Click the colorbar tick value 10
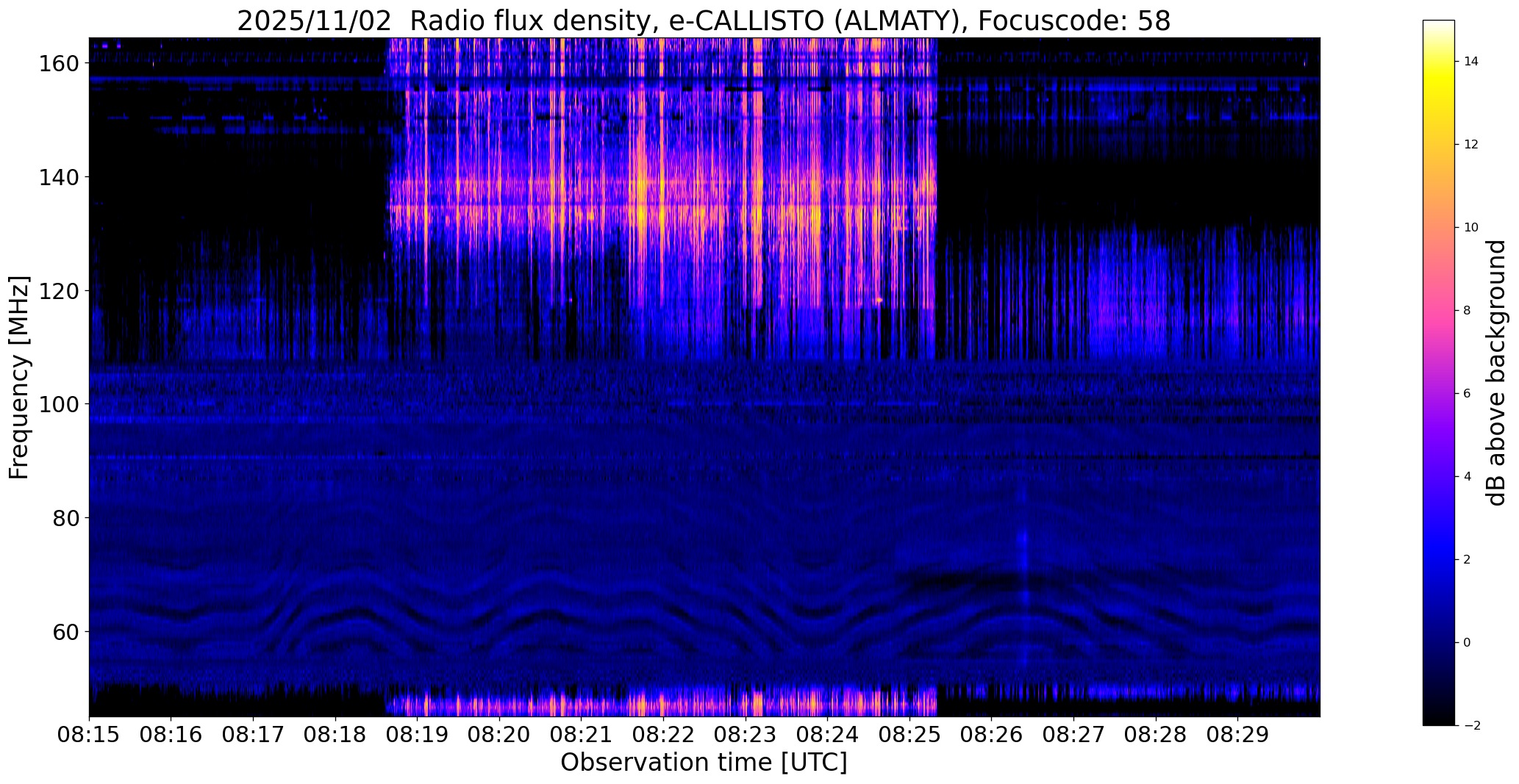1519x784 pixels. click(x=1471, y=228)
